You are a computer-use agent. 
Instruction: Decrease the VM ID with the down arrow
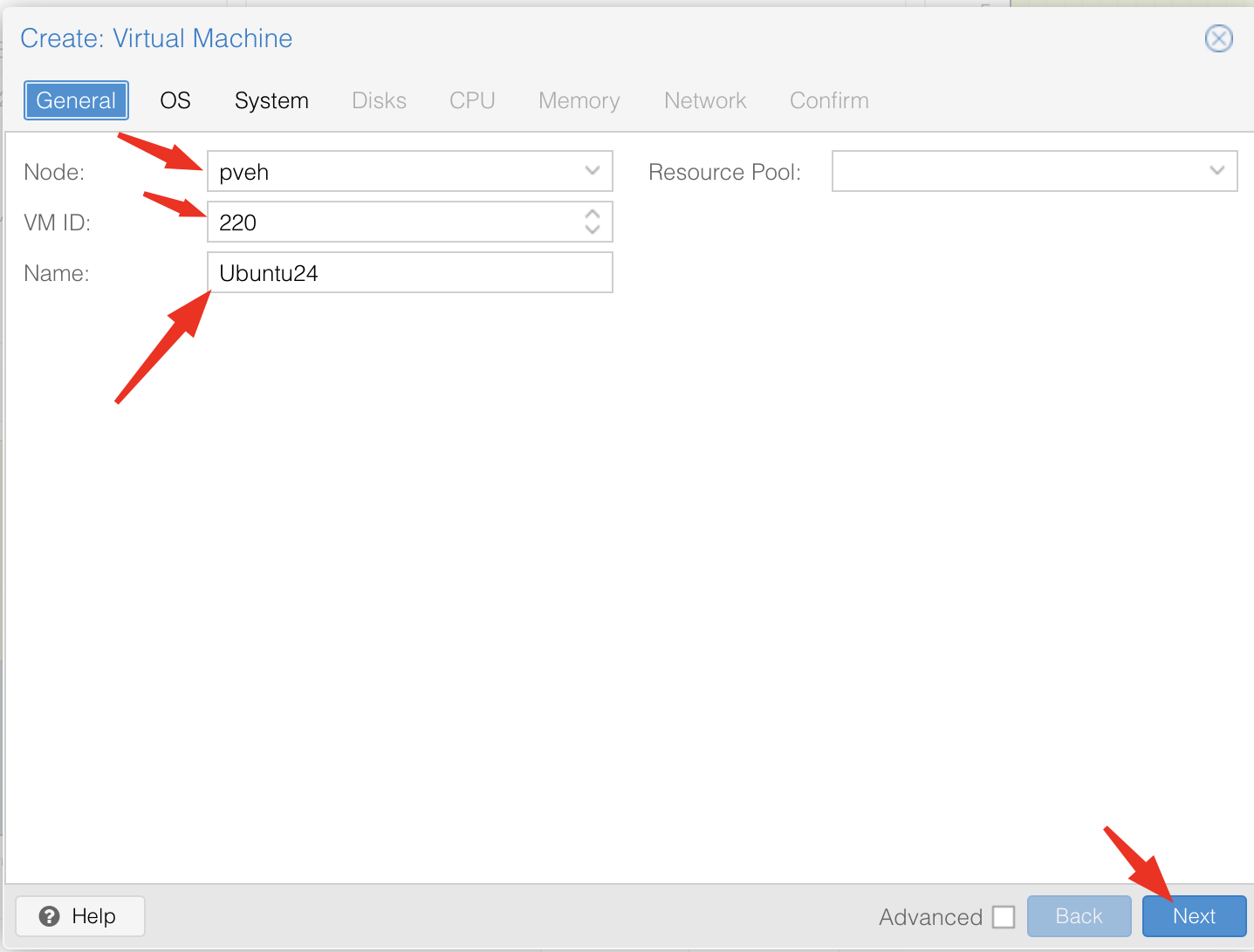pos(593,229)
